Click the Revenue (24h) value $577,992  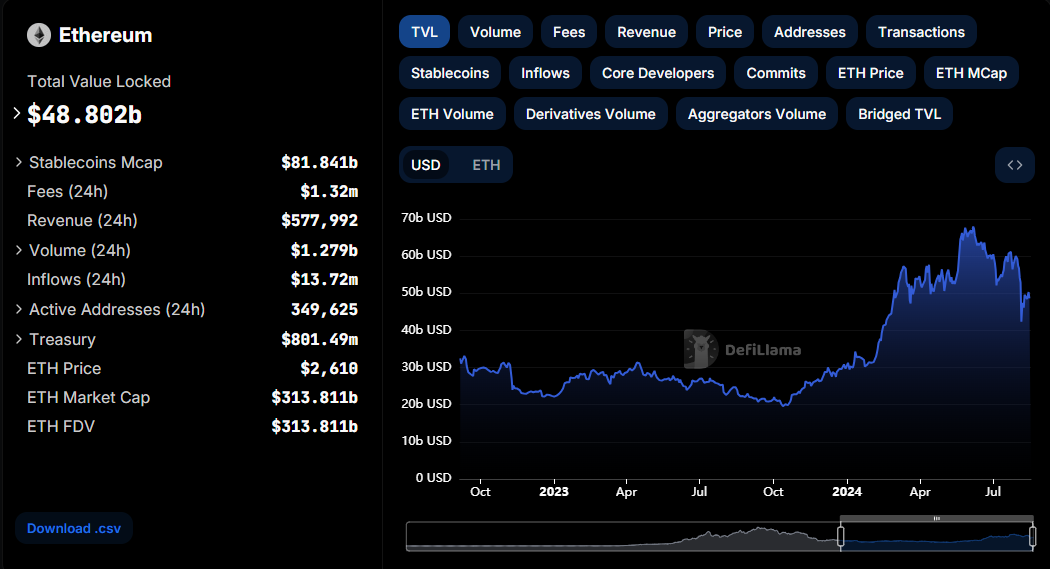coord(319,220)
